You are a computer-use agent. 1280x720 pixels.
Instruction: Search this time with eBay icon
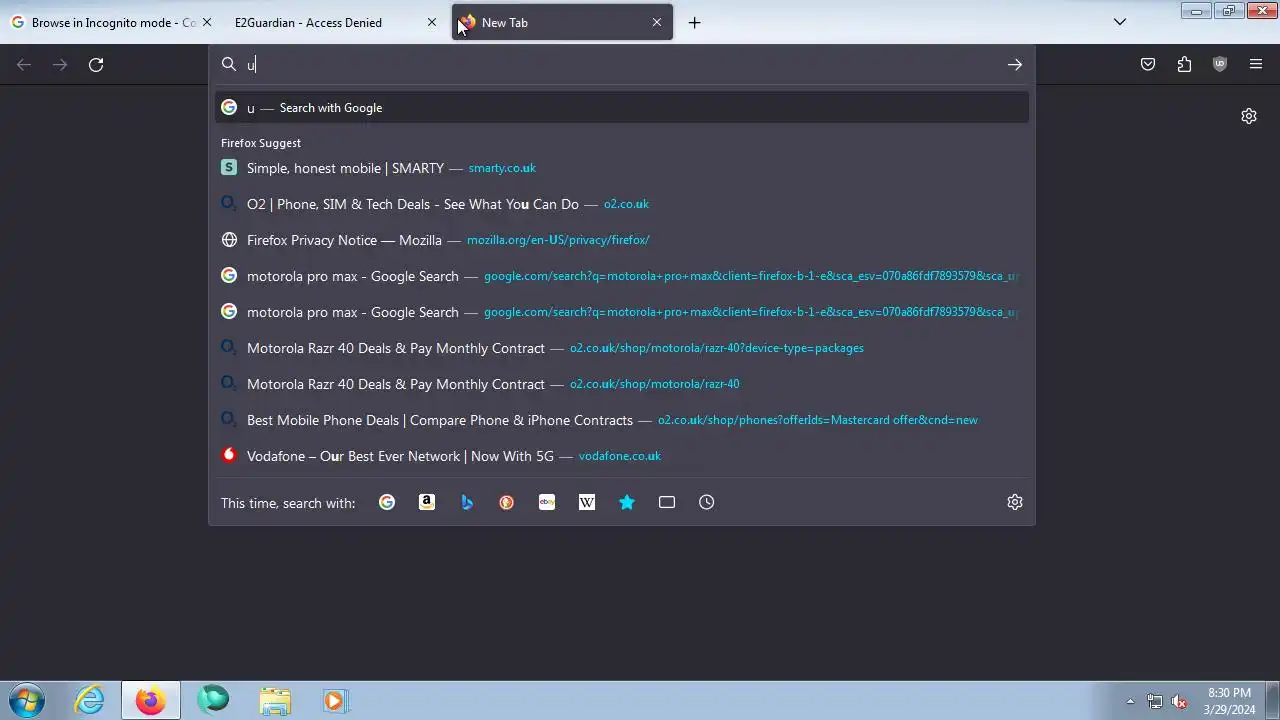tap(547, 502)
